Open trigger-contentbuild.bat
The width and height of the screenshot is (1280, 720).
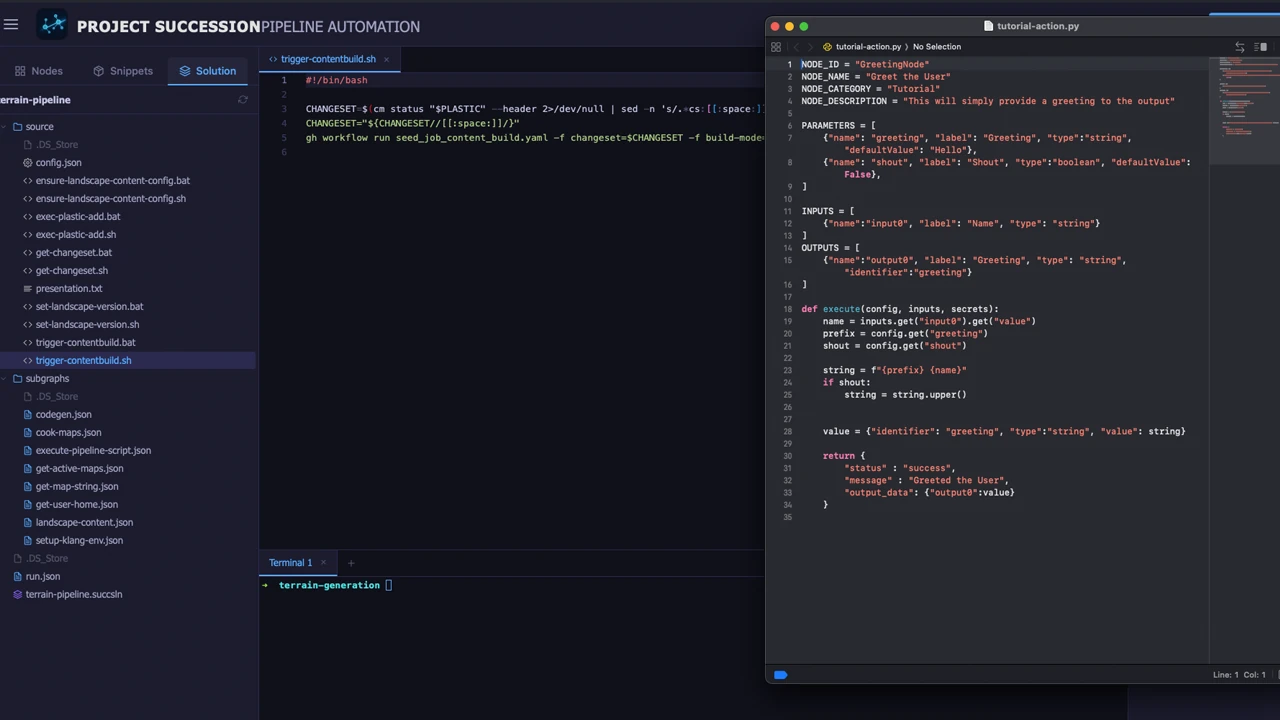[85, 343]
